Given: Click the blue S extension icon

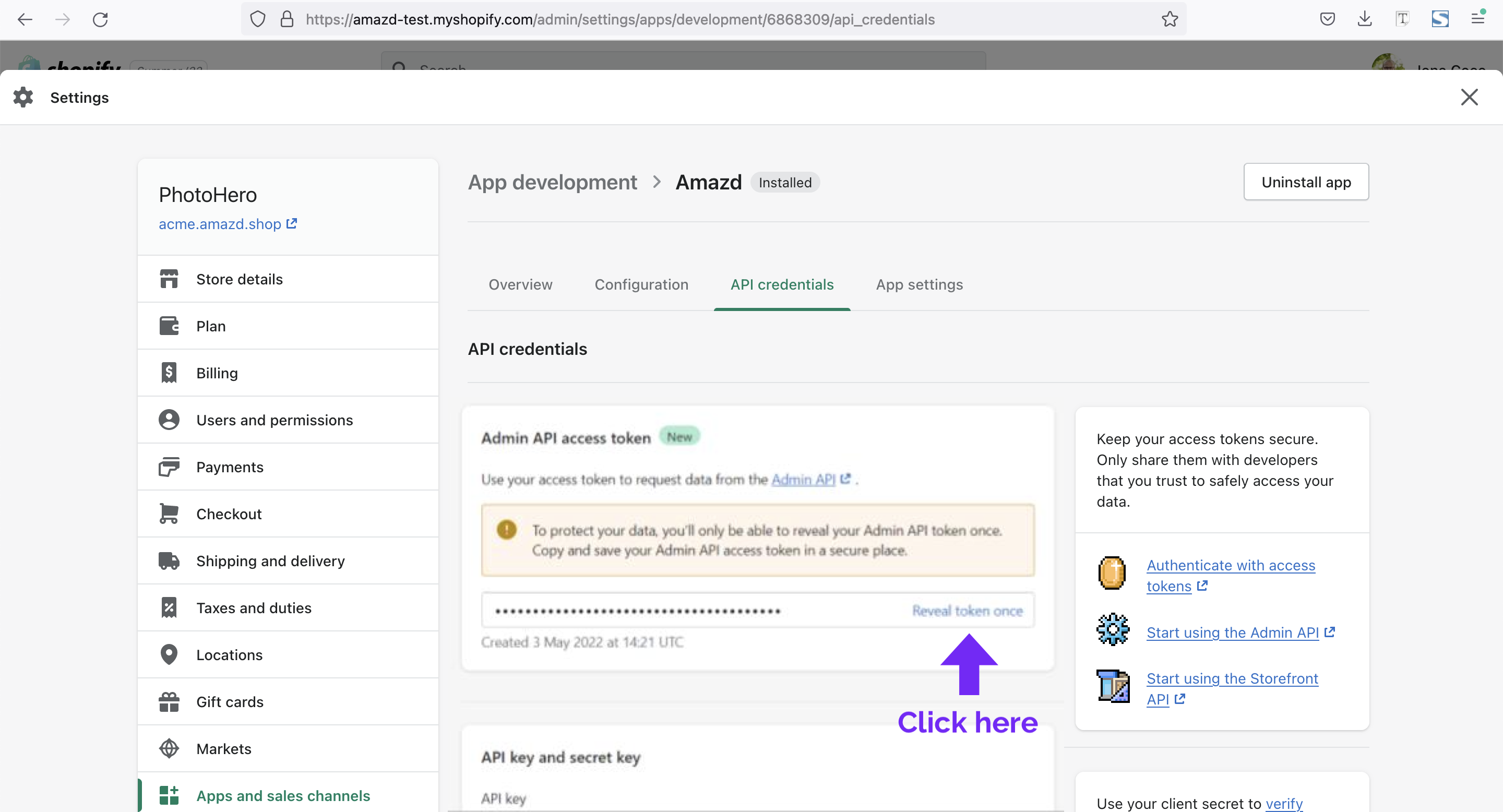Looking at the screenshot, I should pyautogui.click(x=1440, y=19).
